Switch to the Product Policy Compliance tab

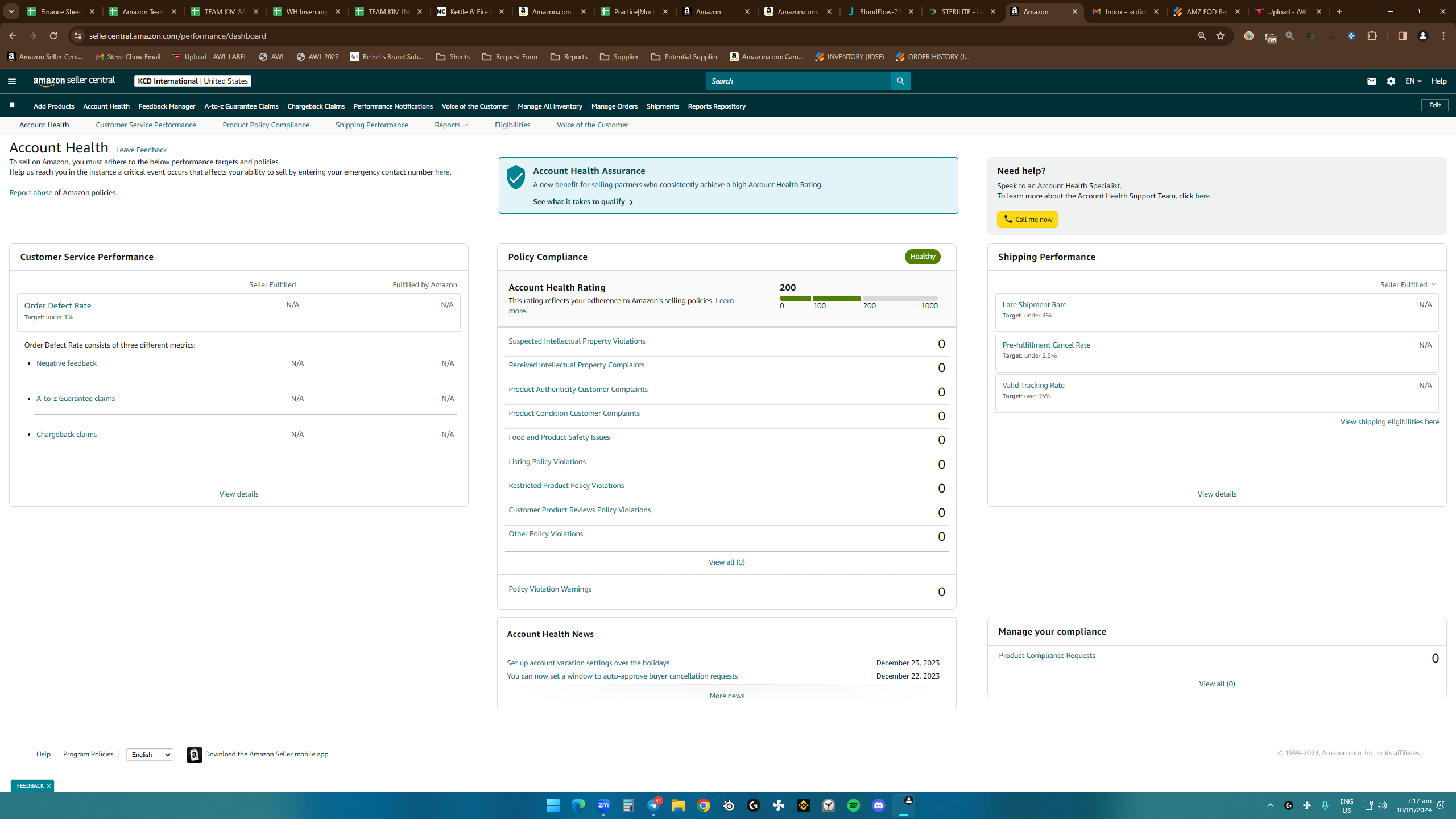pyautogui.click(x=266, y=125)
